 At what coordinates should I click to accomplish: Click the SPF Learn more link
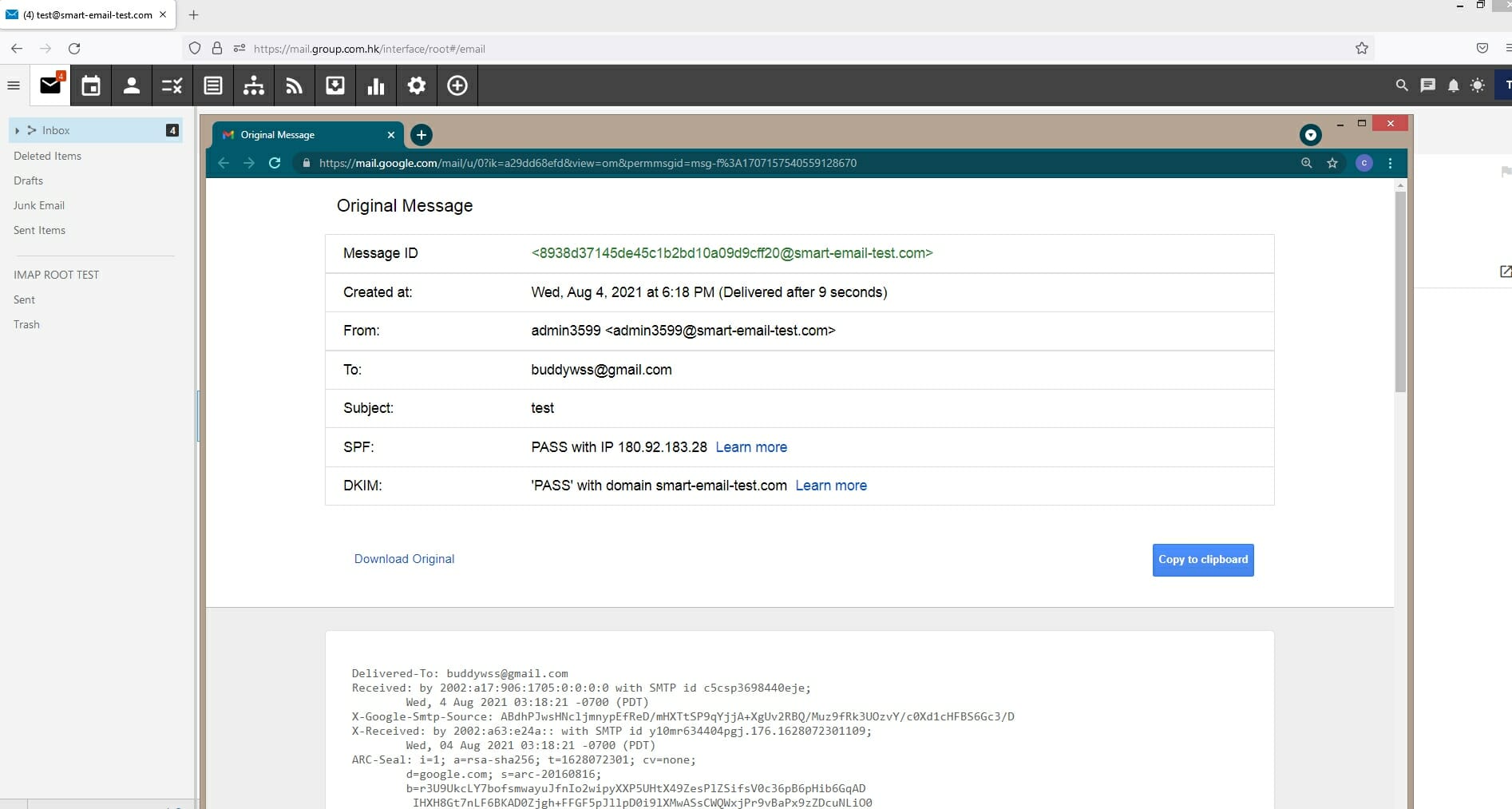point(750,447)
